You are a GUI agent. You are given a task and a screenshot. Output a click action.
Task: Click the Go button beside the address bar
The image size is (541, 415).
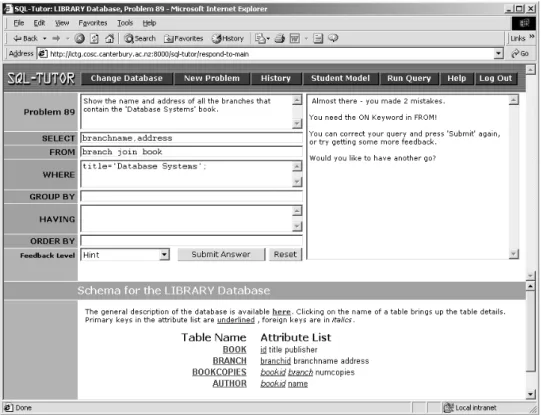(x=520, y=53)
